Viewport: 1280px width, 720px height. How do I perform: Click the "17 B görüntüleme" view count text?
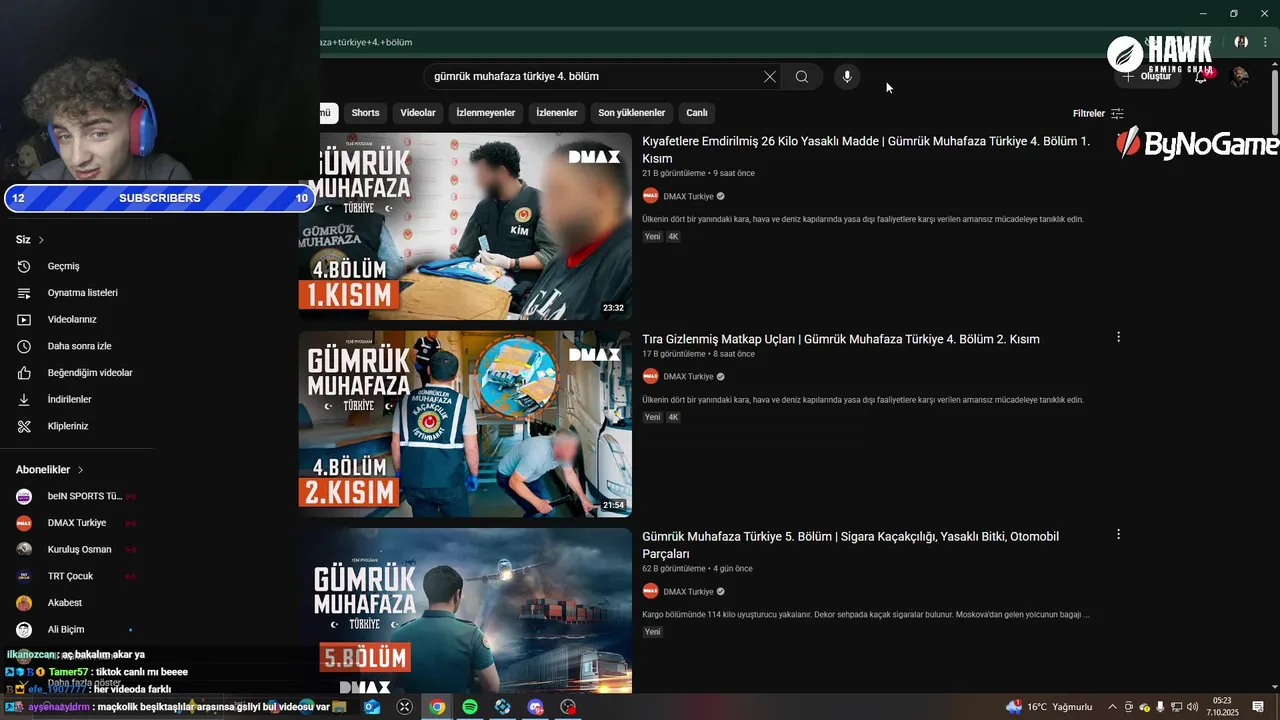click(674, 354)
